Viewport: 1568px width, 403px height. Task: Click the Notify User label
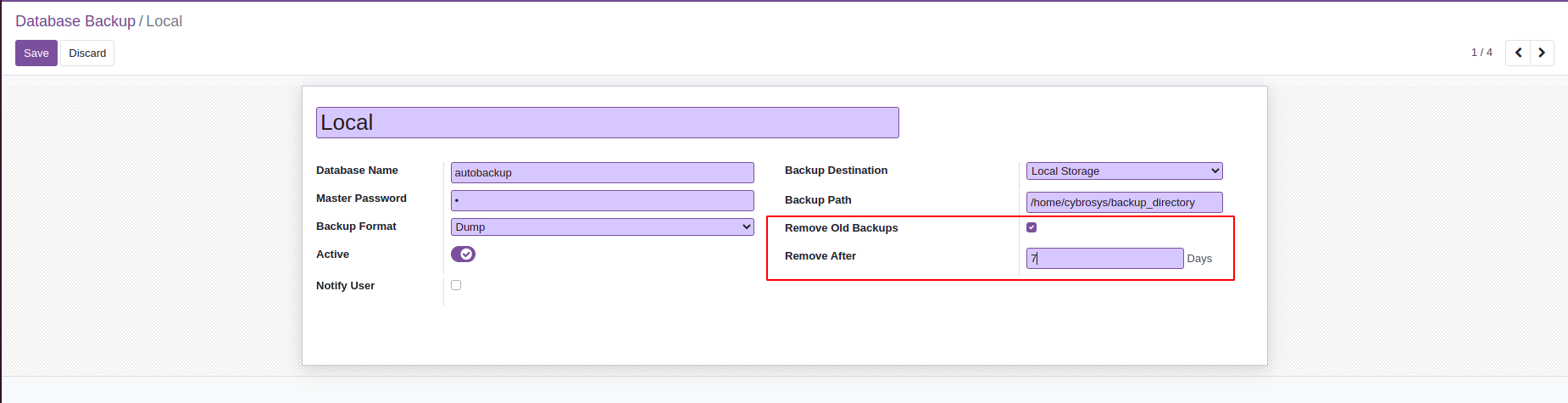point(345,286)
